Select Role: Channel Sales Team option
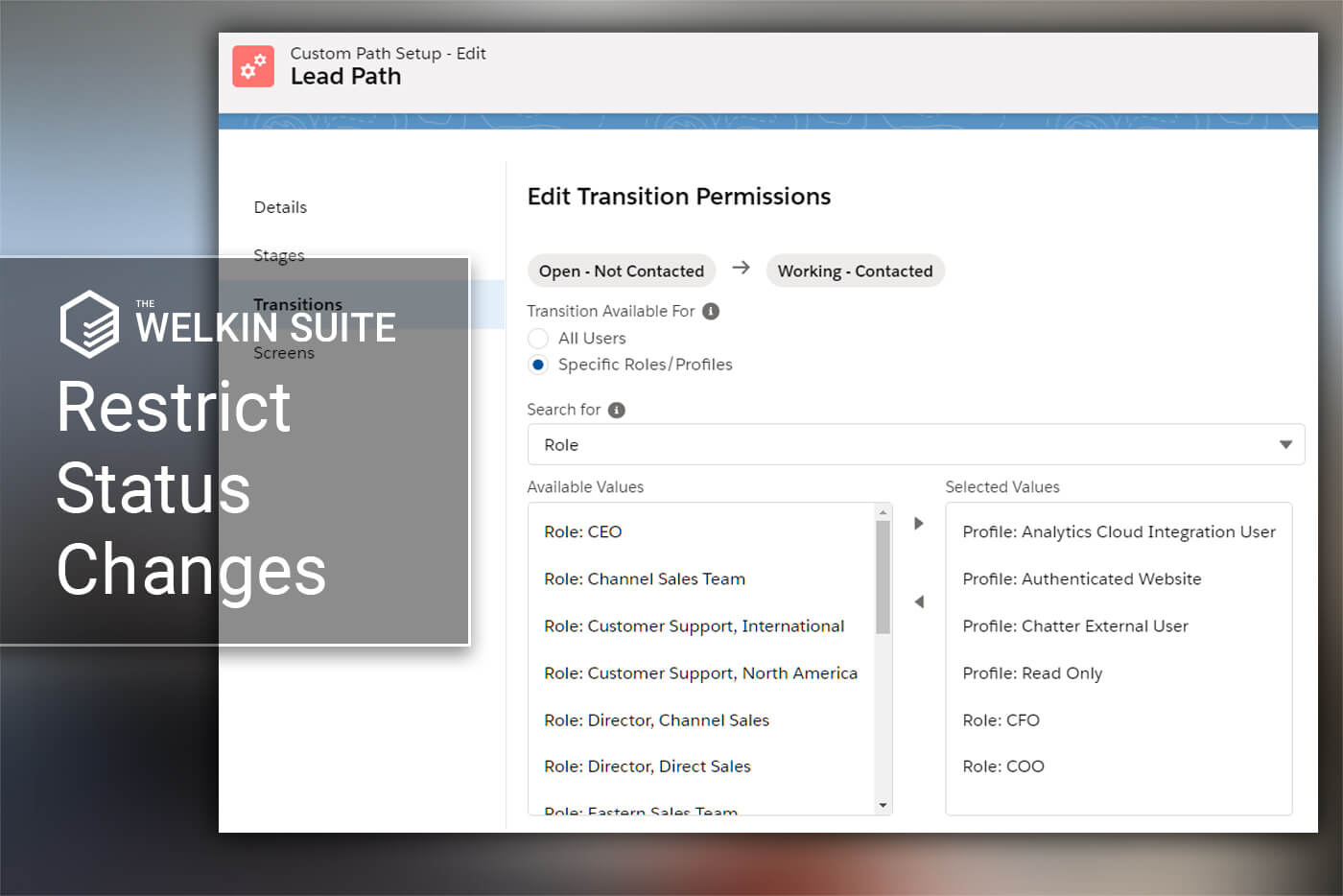The height and width of the screenshot is (896, 1343). coord(645,578)
